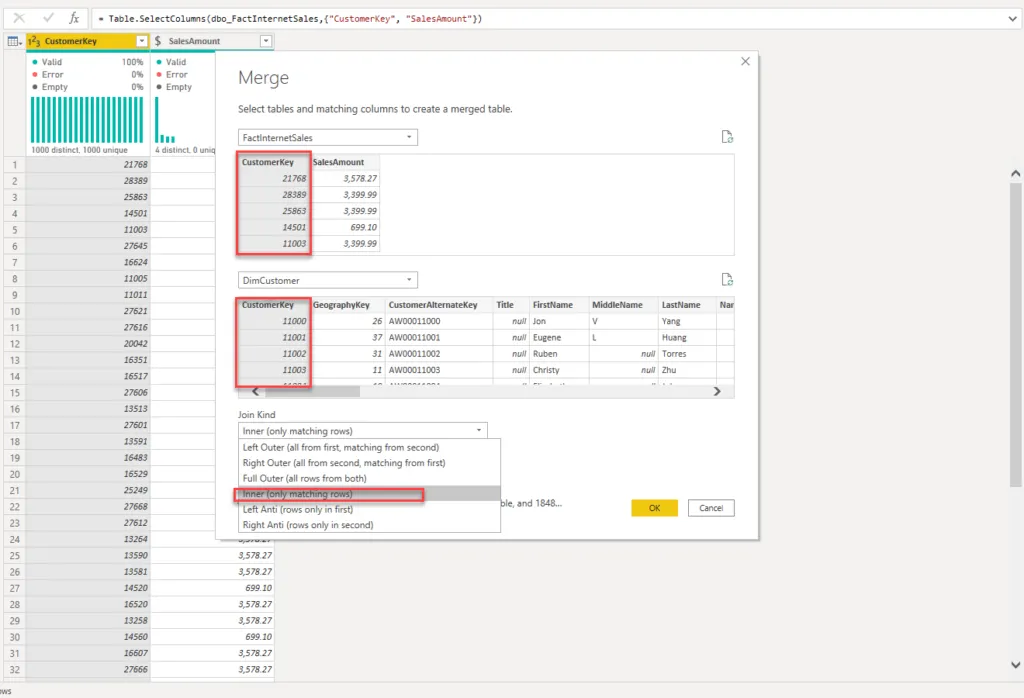Select the Left Outer join option
The image size is (1024, 698).
click(x=340, y=447)
